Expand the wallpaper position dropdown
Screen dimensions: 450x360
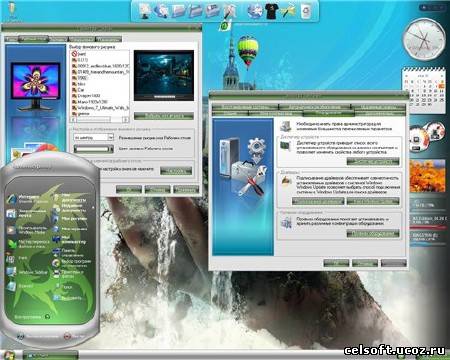coord(110,137)
